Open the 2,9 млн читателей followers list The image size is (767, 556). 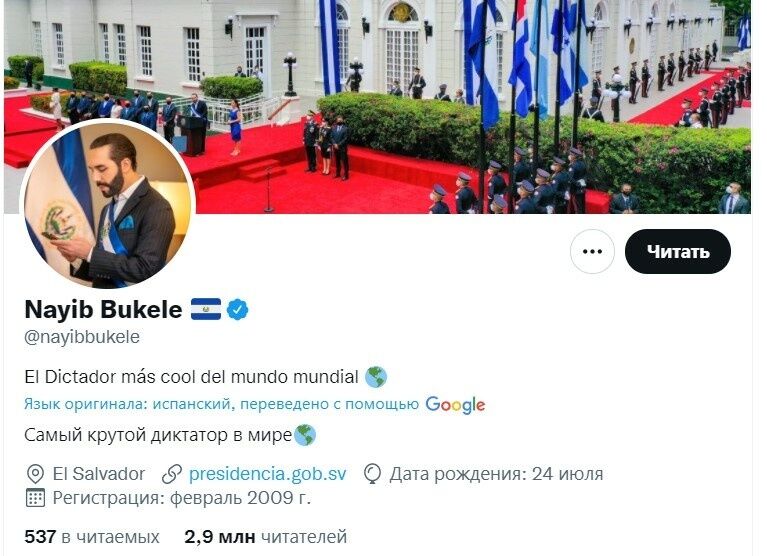266,536
